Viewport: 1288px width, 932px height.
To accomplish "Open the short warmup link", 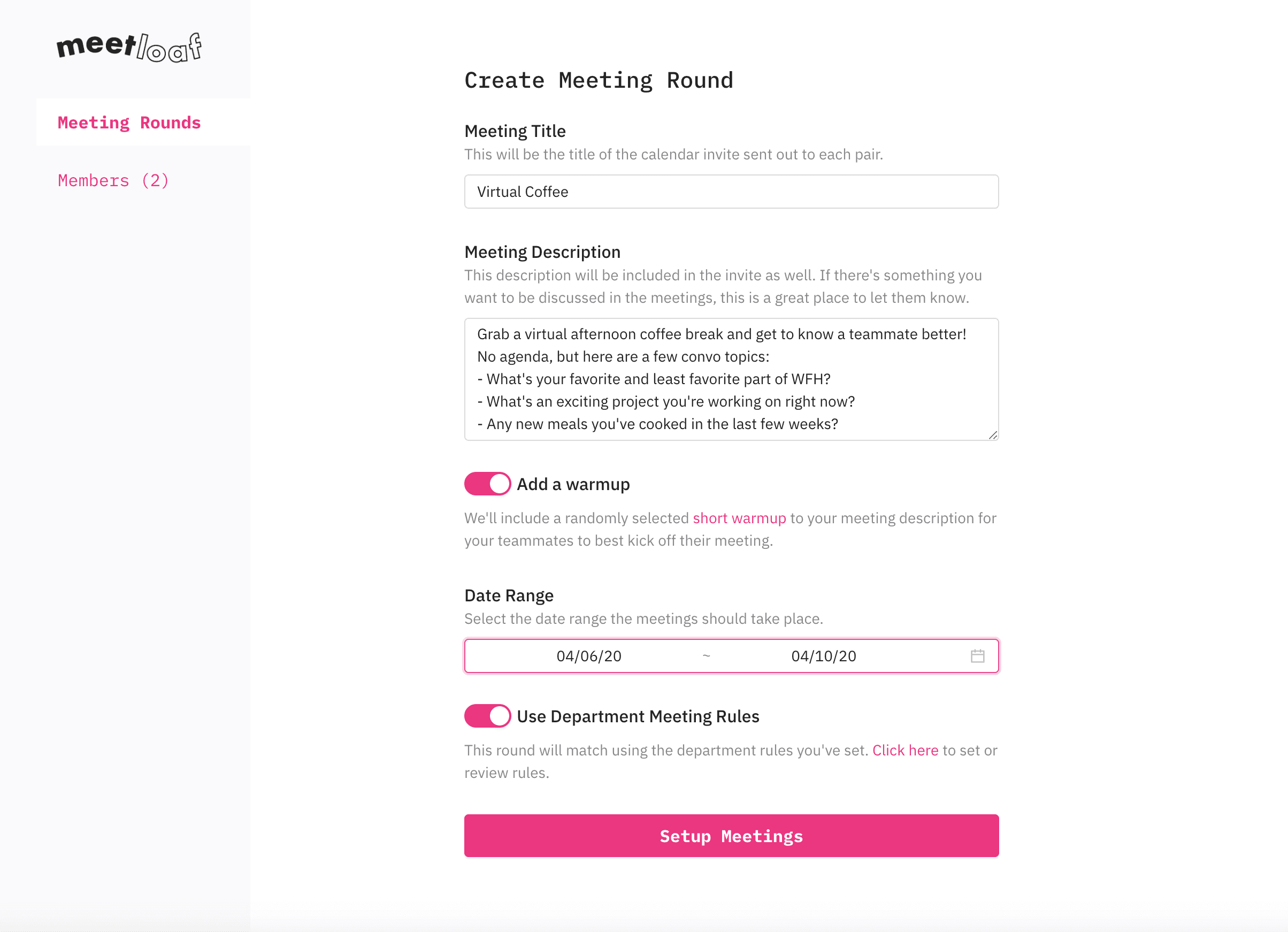I will [x=739, y=518].
